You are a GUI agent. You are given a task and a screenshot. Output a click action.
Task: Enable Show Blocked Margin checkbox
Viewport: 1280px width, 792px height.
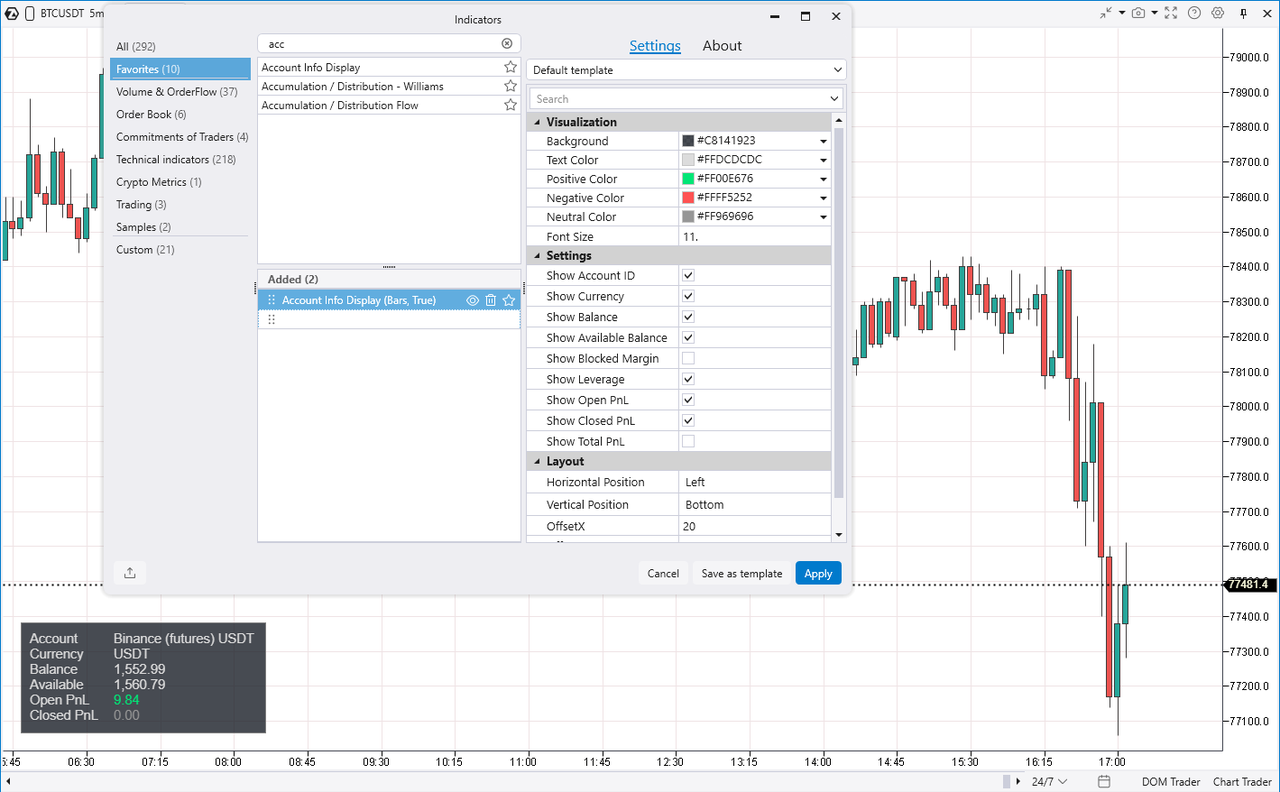pyautogui.click(x=688, y=358)
